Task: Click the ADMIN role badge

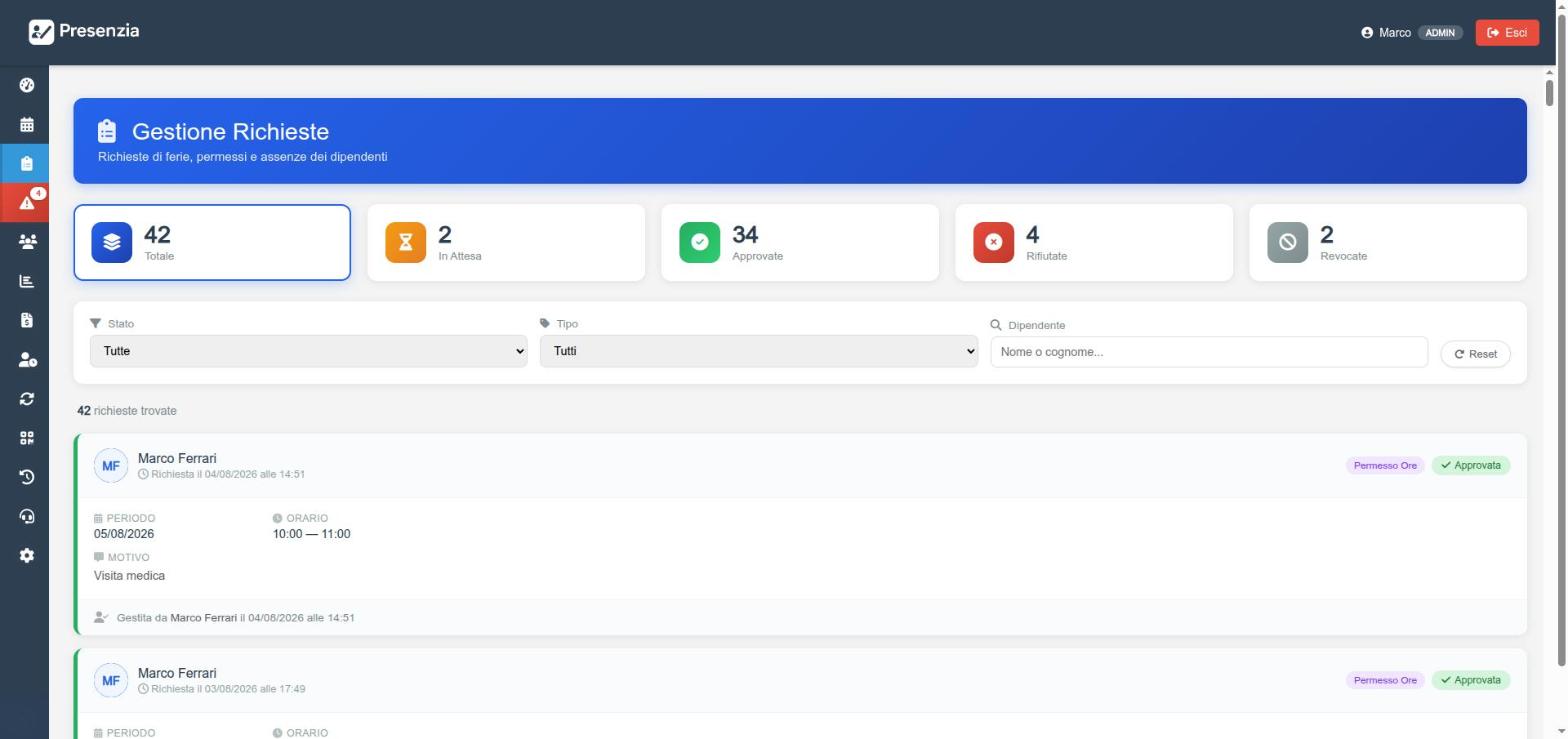Action: pyautogui.click(x=1440, y=33)
